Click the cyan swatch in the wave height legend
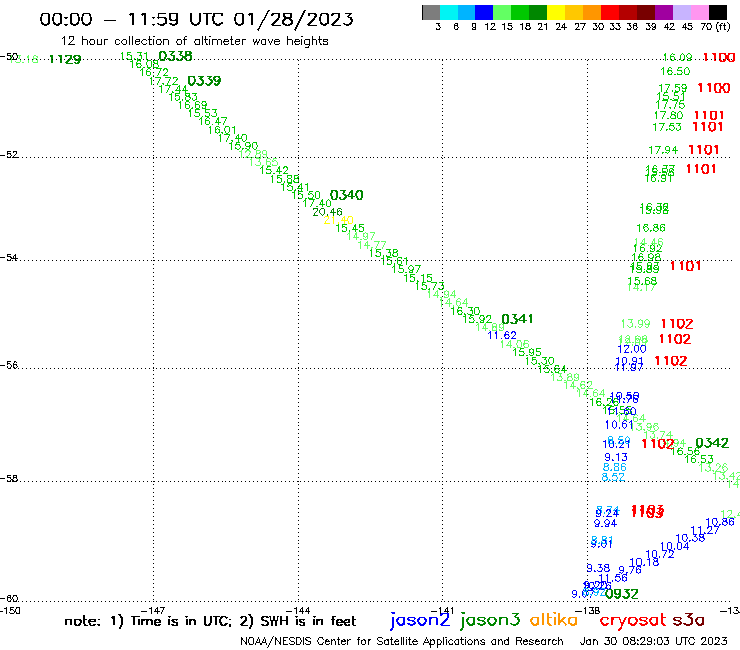Screen dimensions: 740x650 [449, 12]
